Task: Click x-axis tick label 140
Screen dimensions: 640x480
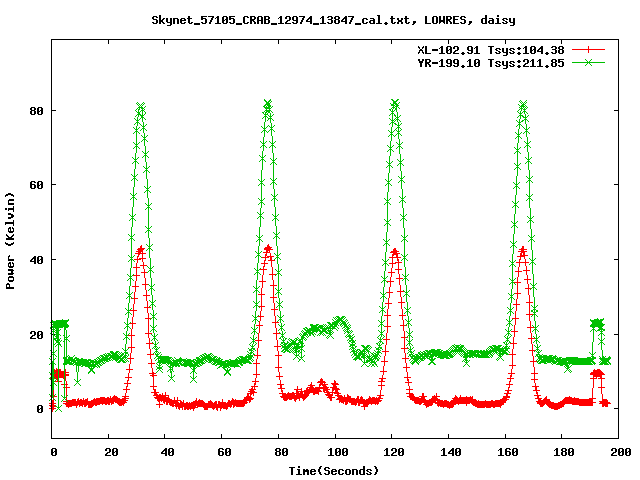Action: pos(451,452)
